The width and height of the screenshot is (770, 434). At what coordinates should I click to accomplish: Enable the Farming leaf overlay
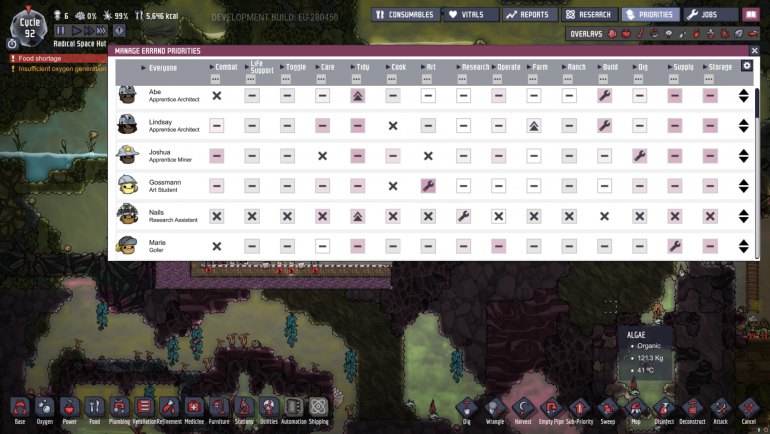tap(739, 34)
